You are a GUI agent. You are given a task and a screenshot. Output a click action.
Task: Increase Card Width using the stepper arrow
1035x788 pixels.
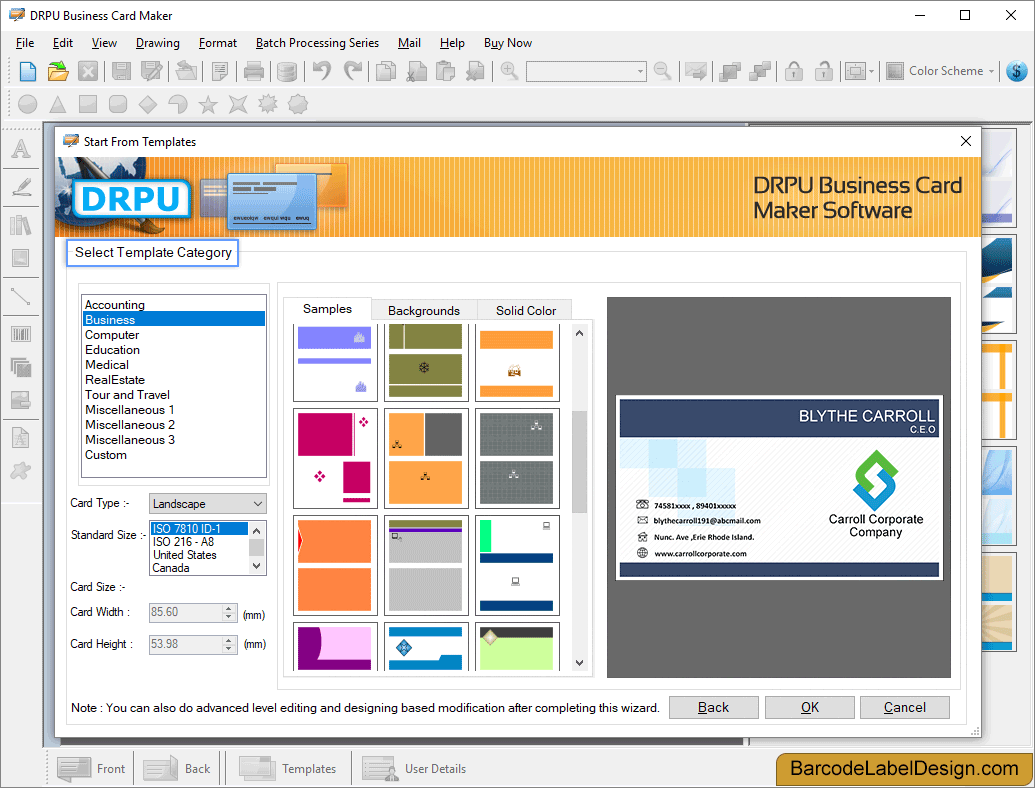[x=229, y=607]
